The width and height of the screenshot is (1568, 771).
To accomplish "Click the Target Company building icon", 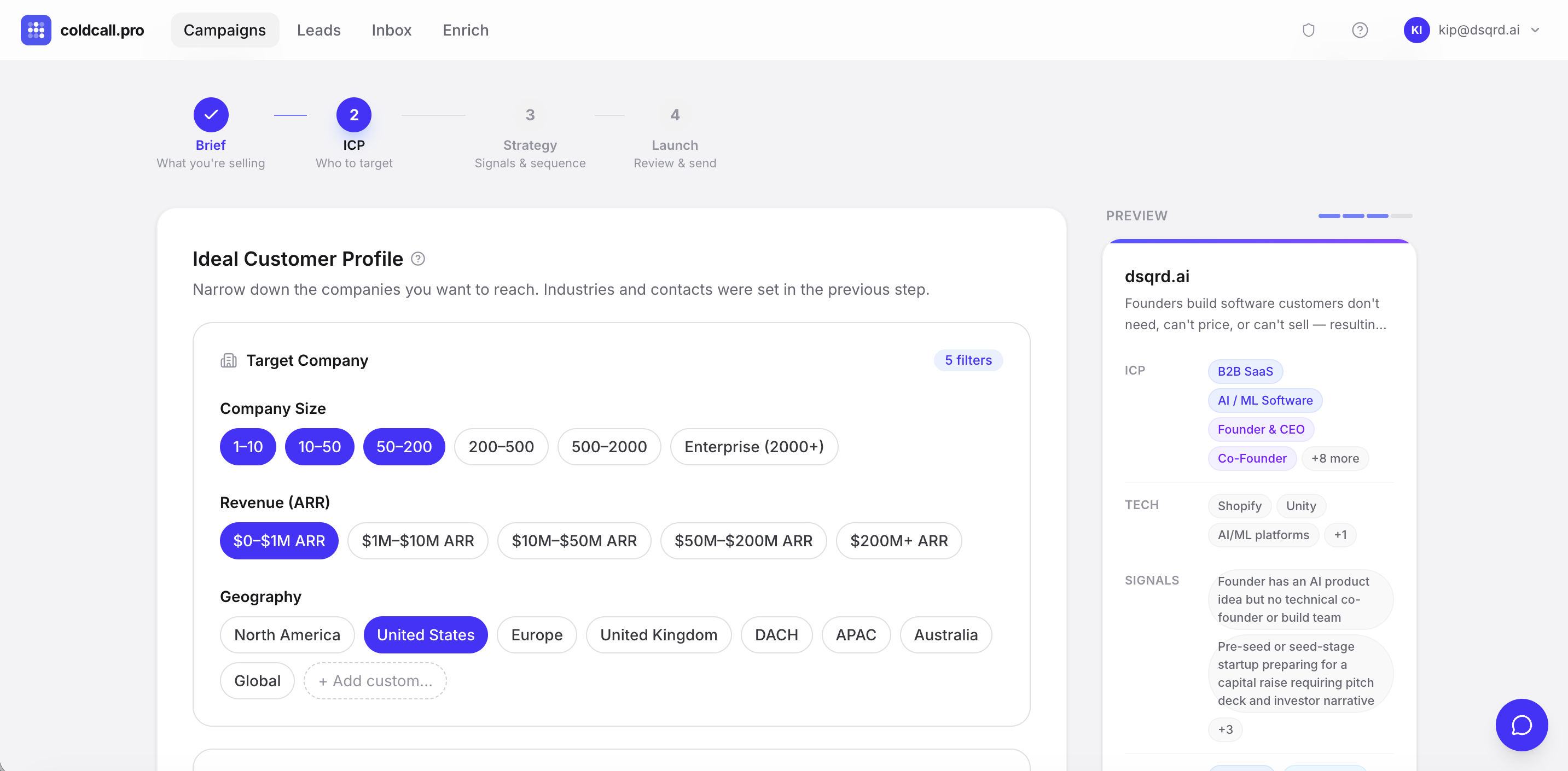I will click(x=228, y=361).
